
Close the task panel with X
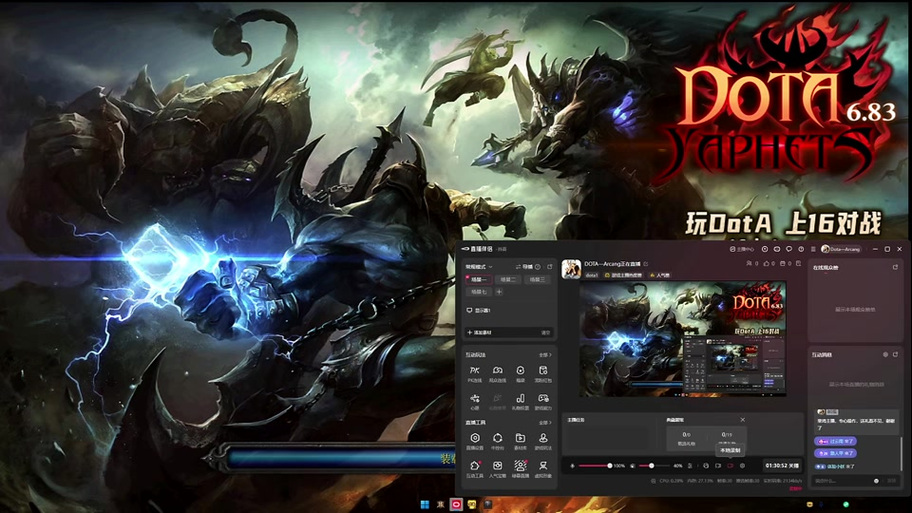(x=743, y=419)
